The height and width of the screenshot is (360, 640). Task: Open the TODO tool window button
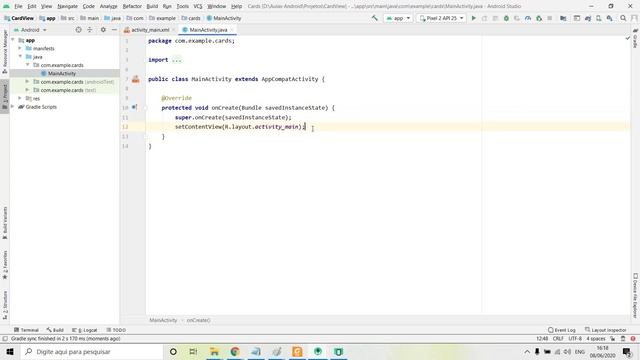point(116,330)
